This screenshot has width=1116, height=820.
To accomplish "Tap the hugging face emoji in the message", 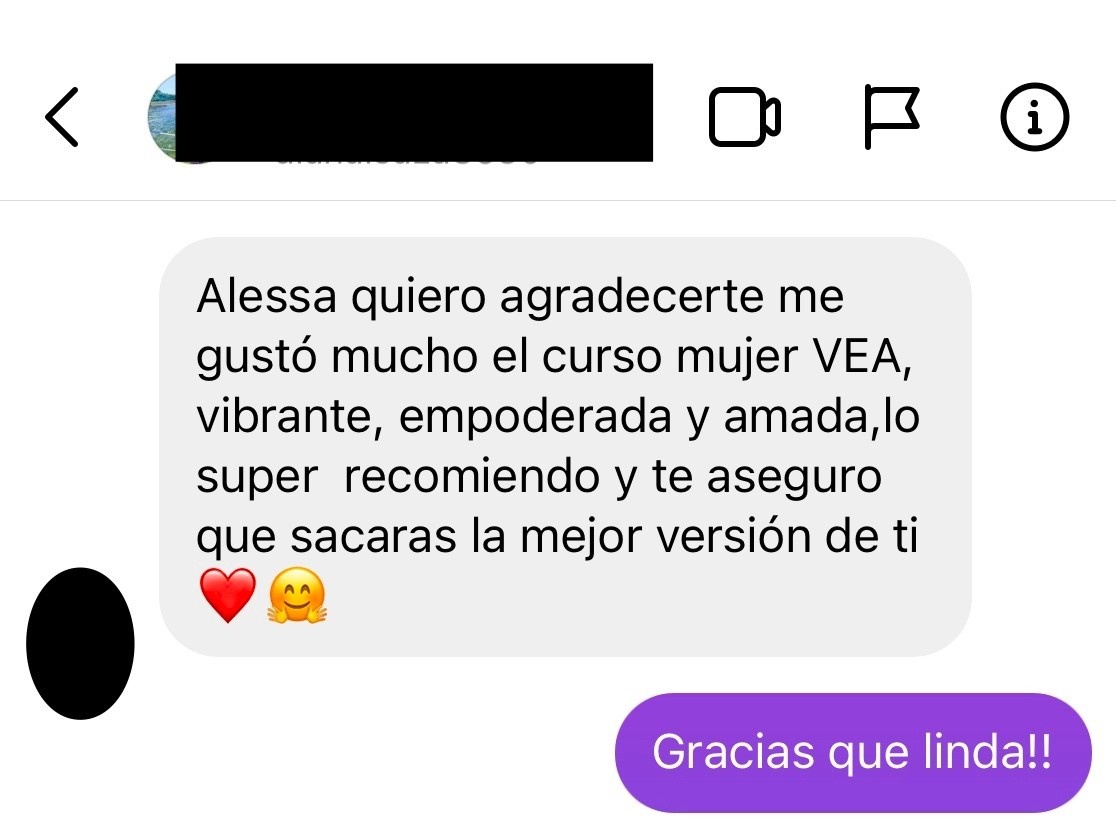I will 297,595.
